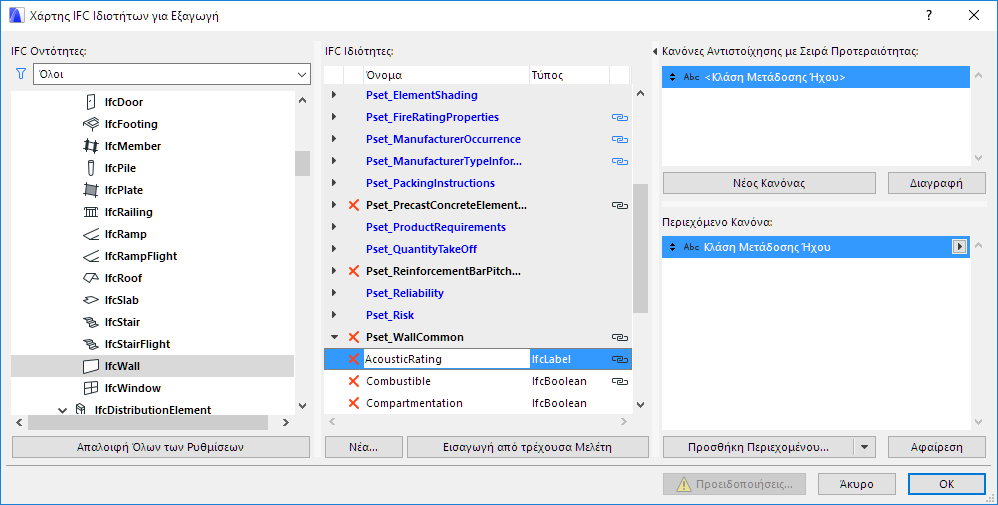
Task: Open the IFC entities filter dropdown
Action: point(302,75)
